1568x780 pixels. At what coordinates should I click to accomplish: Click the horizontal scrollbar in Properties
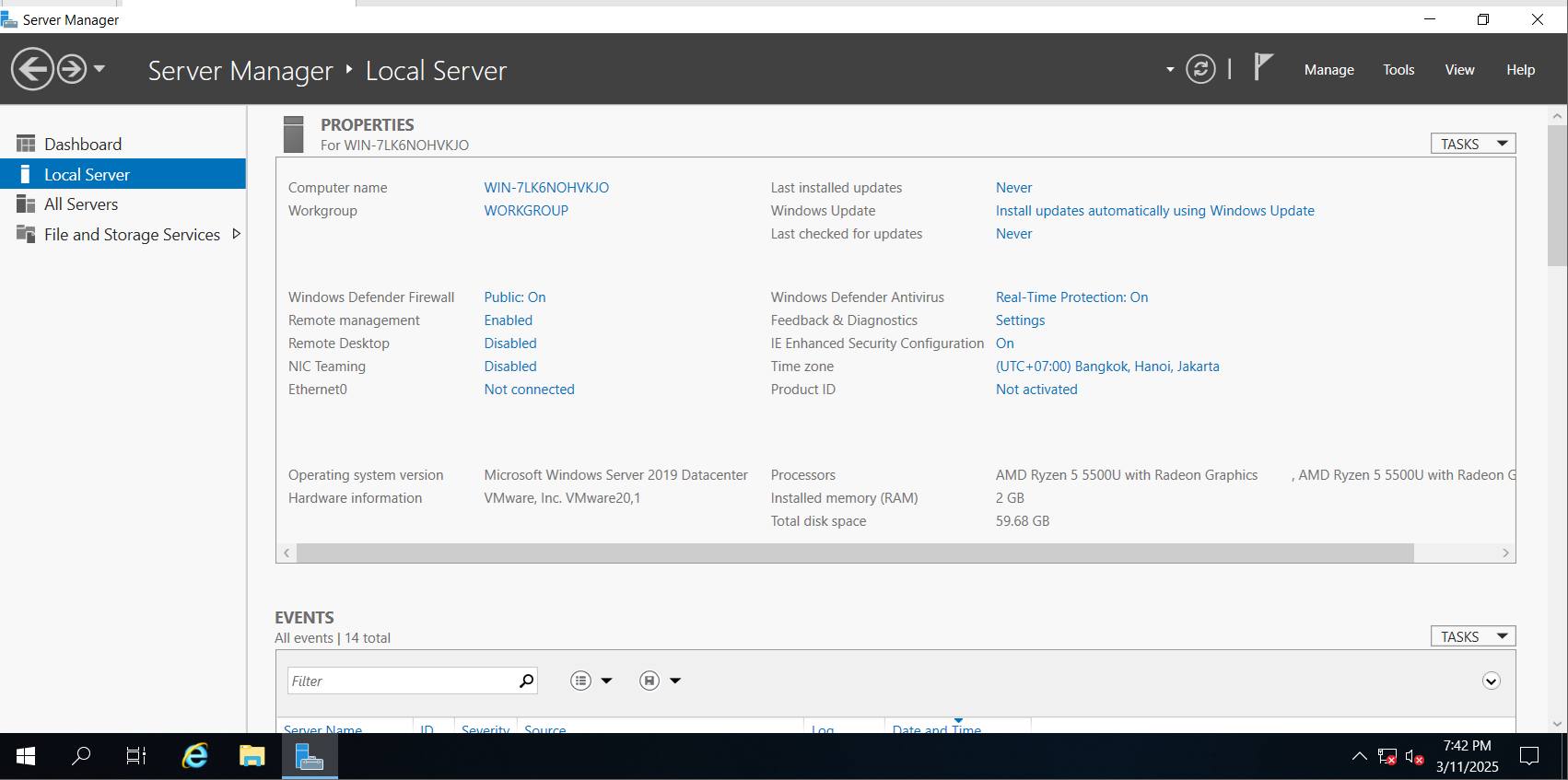(x=854, y=553)
